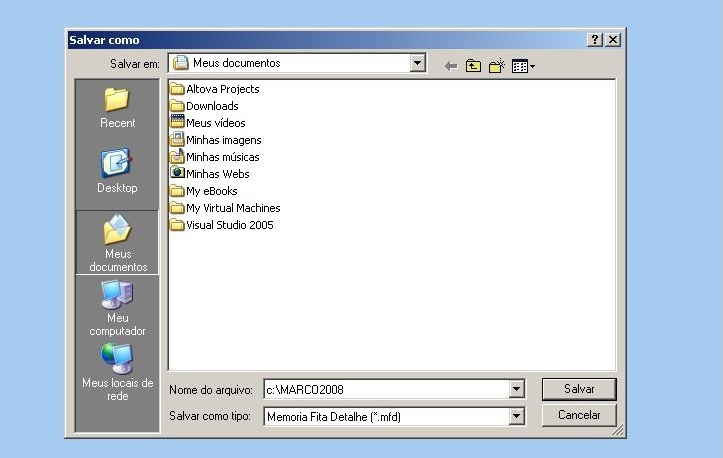Select the My Virtual Machines folder
The width and height of the screenshot is (723, 458).
pyautogui.click(x=233, y=208)
